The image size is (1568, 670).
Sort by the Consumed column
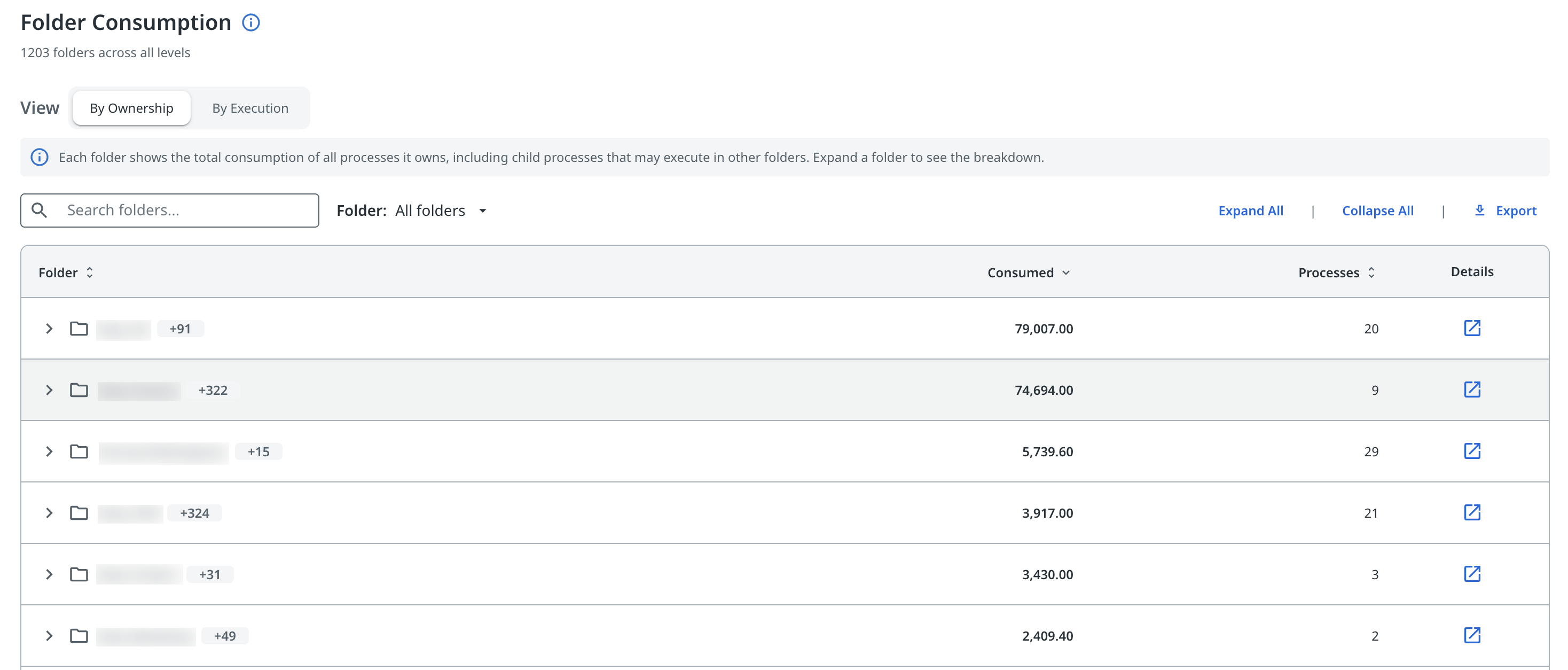1028,273
